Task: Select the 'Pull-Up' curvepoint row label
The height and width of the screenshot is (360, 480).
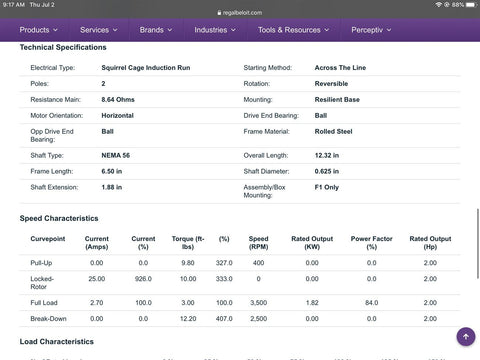Action: [x=41, y=263]
